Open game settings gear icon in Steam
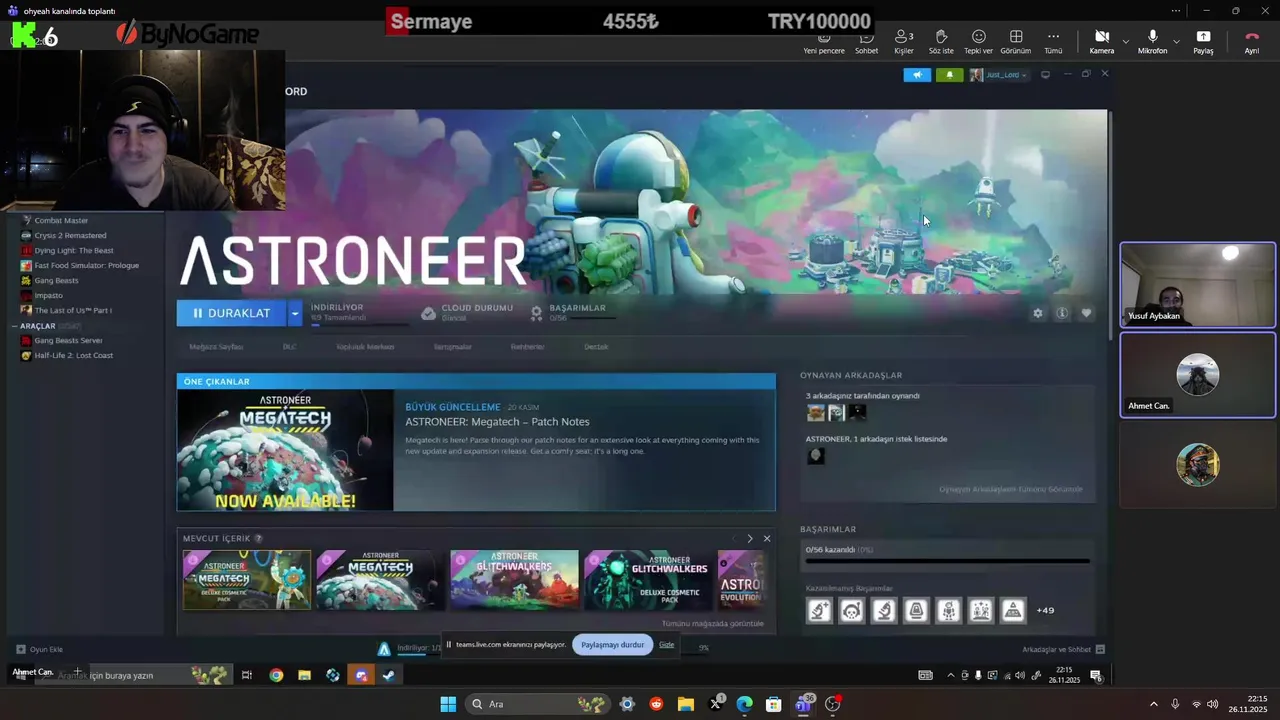This screenshot has height=720, width=1280. pos(1038,313)
